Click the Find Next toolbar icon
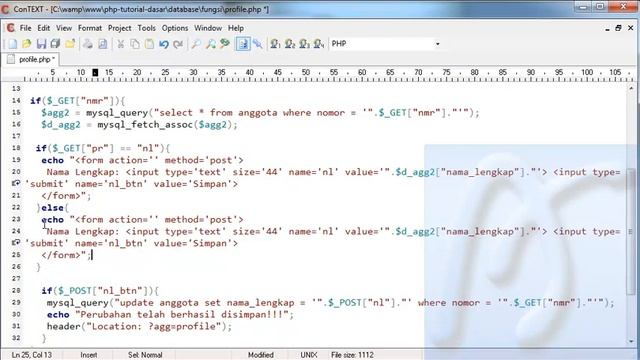This screenshot has width=640, height=360. pyautogui.click(x=211, y=44)
